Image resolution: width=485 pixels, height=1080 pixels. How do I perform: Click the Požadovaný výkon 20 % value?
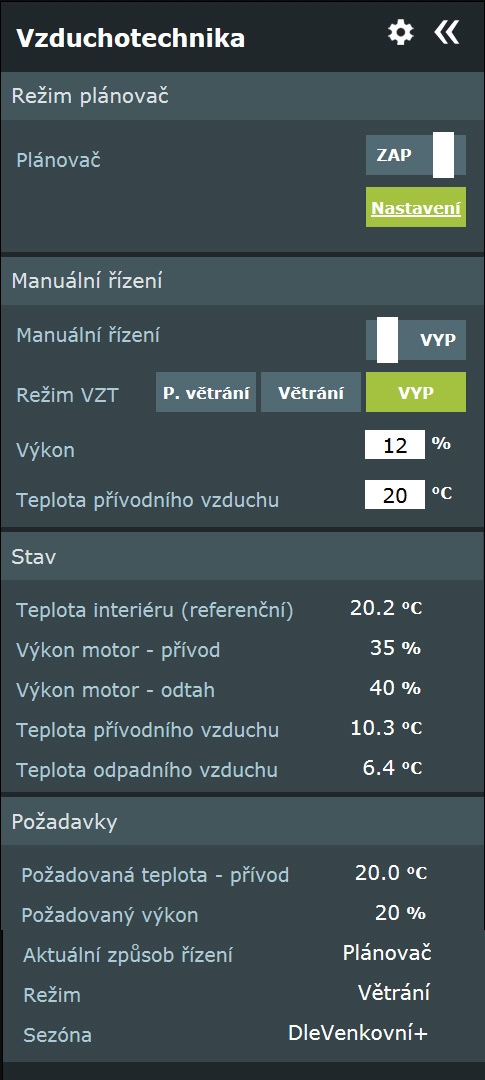pyautogui.click(x=400, y=913)
